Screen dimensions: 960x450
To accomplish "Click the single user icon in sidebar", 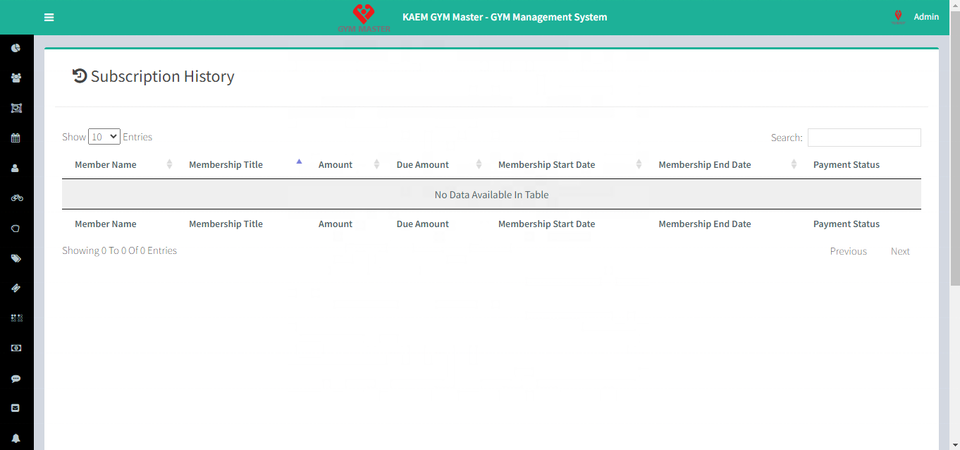I will (16, 168).
